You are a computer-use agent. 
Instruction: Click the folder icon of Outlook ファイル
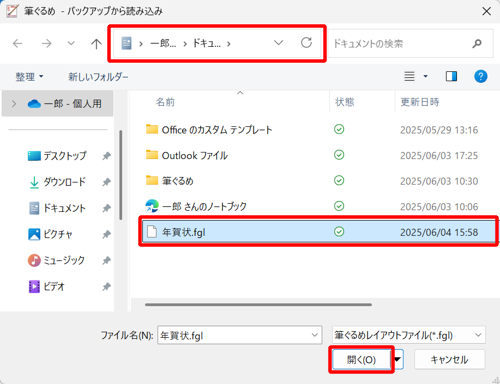(152, 155)
